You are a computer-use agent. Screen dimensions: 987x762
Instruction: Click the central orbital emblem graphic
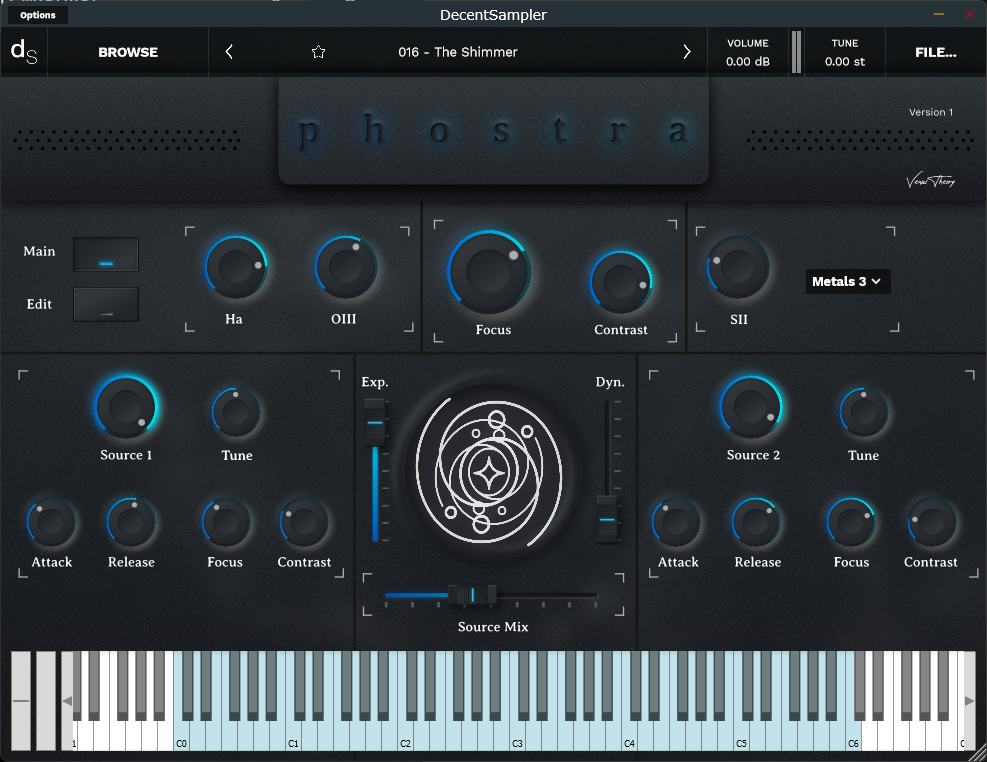pyautogui.click(x=489, y=472)
